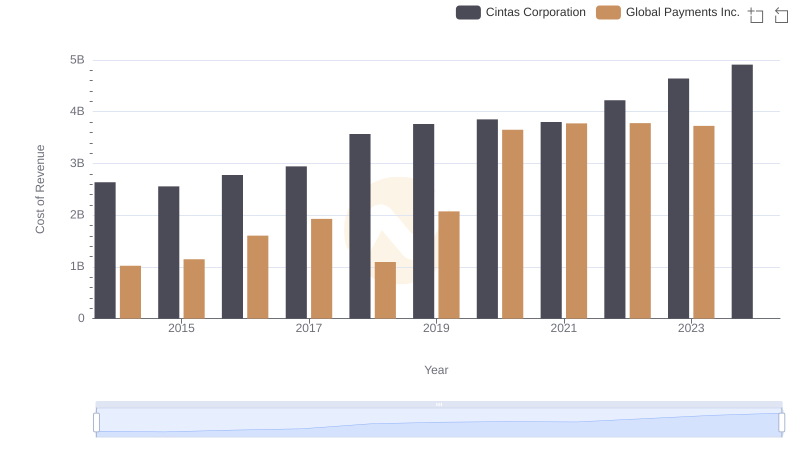800x461 pixels.
Task: Click the Cintas bar for 2023
Action: 678,198
